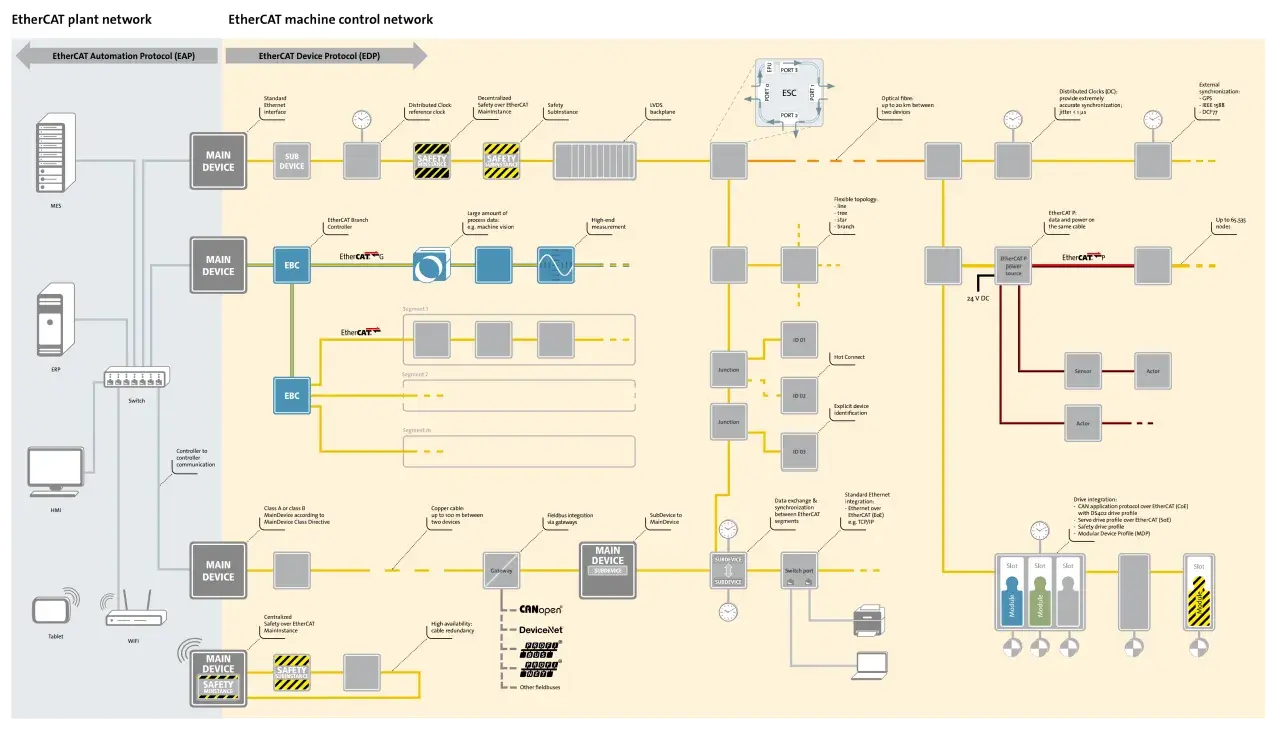Click the black-striped SAFETY MAININSTANCE box in top row
This screenshot has height=732, width=1280.
click(432, 161)
